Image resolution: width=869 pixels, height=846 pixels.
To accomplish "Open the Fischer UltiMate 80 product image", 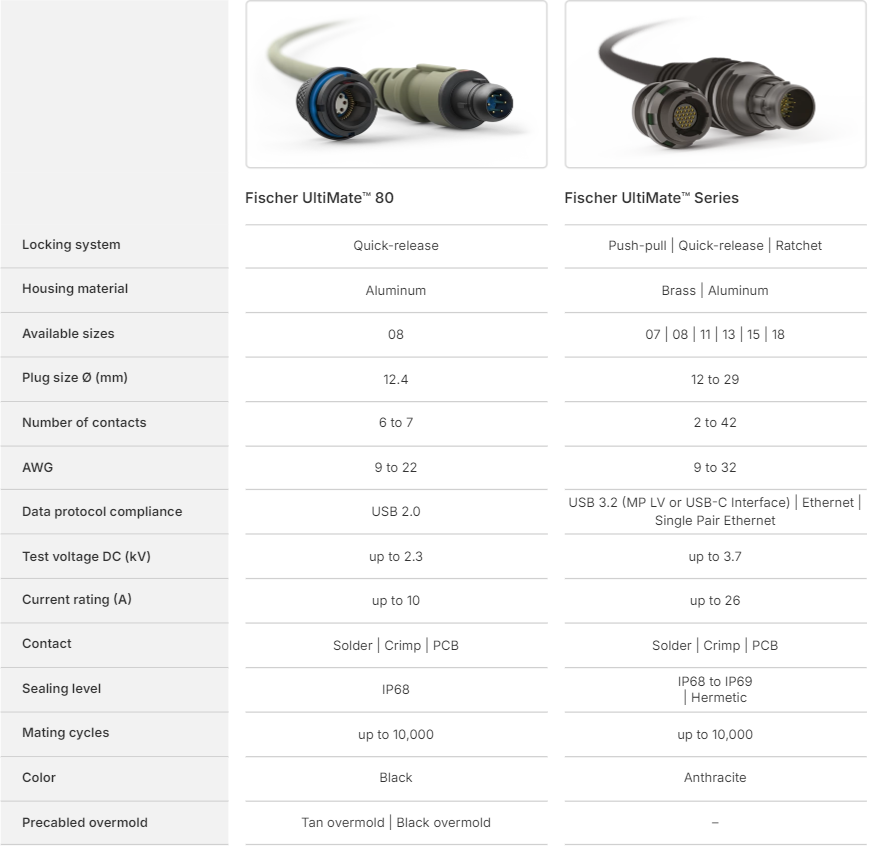I will coord(396,84).
